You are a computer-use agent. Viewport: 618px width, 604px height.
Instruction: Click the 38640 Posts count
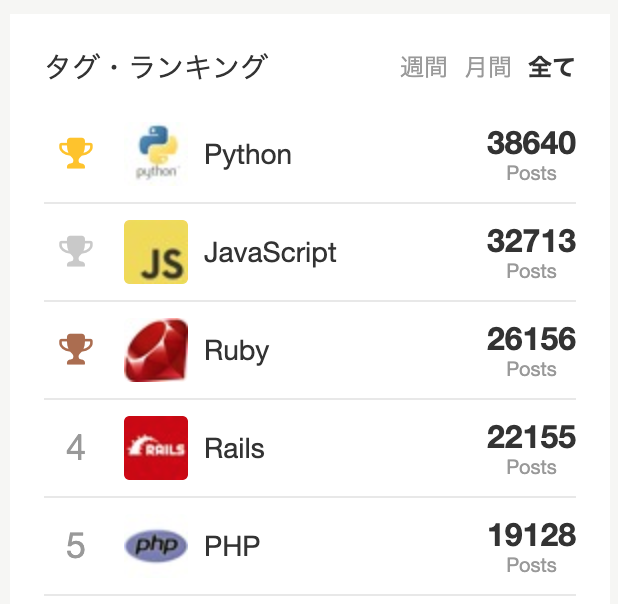click(x=531, y=155)
